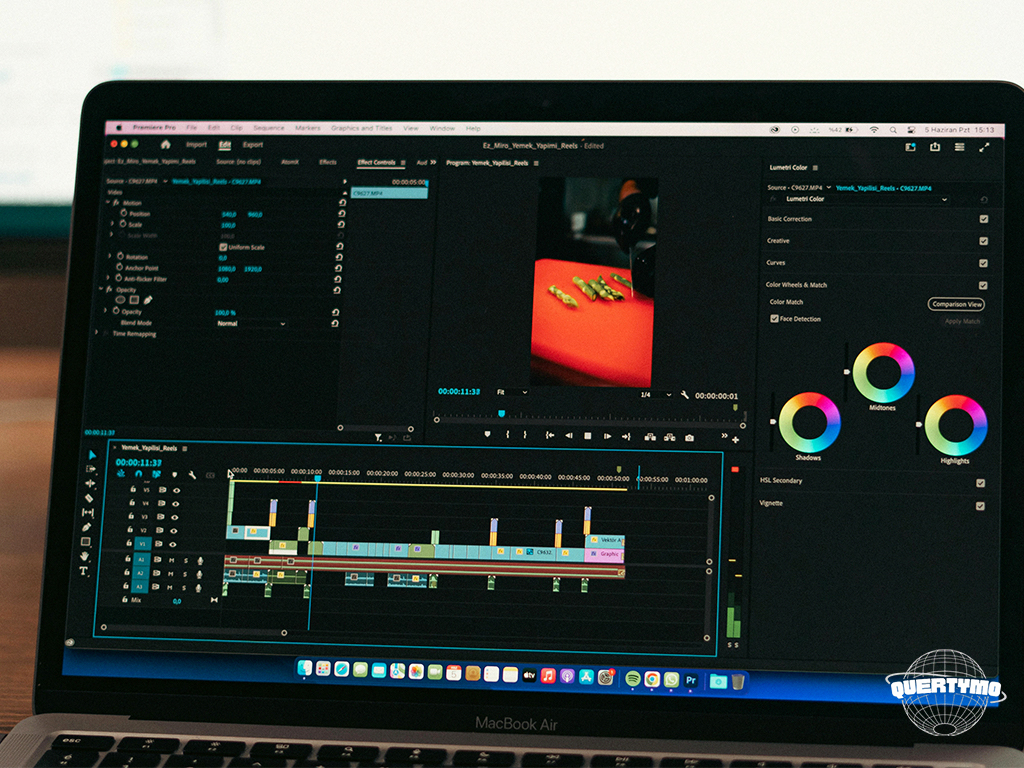1024x768 pixels.
Task: Open the Export workspace tab
Action: click(x=253, y=145)
